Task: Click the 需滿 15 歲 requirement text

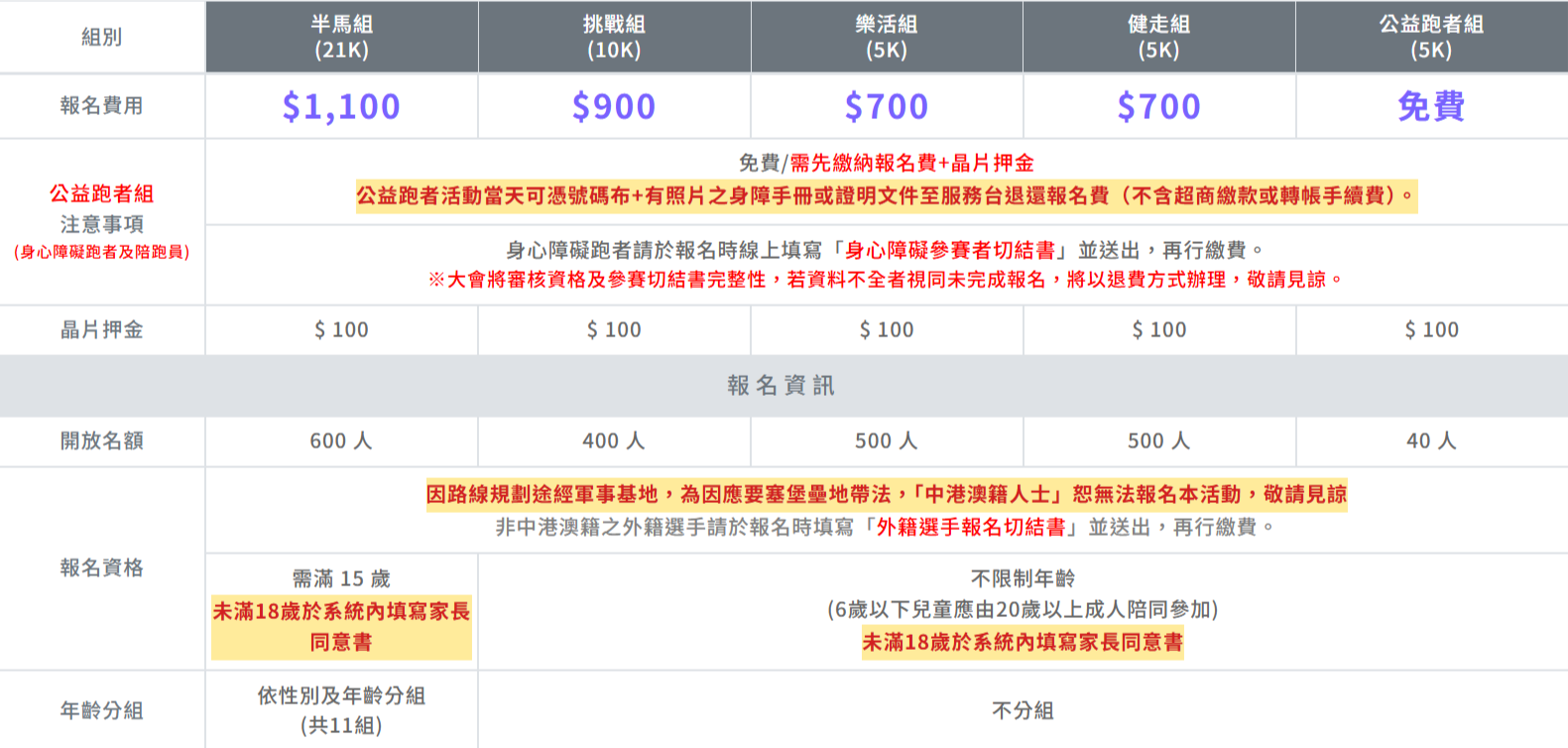Action: 341,578
